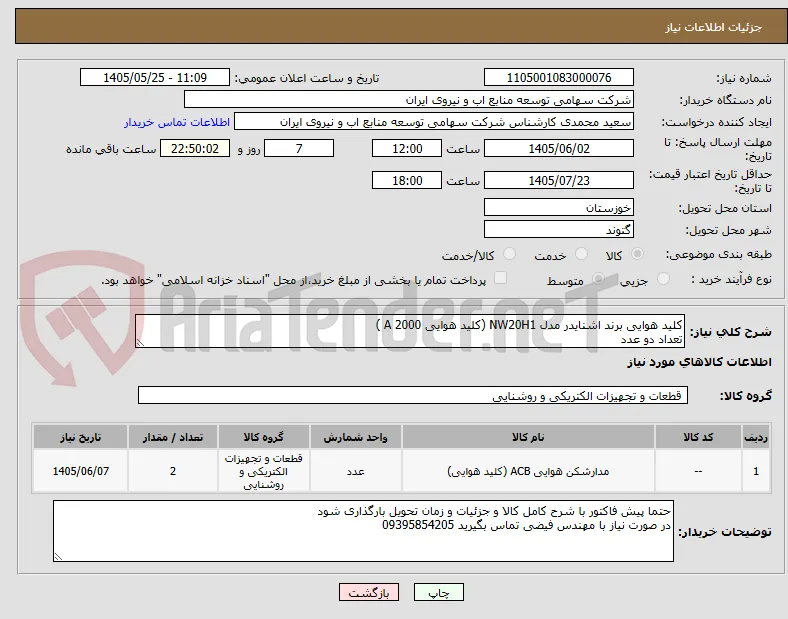This screenshot has width=788, height=619.
Task: Select the متوسط purchase type radio
Action: click(598, 279)
